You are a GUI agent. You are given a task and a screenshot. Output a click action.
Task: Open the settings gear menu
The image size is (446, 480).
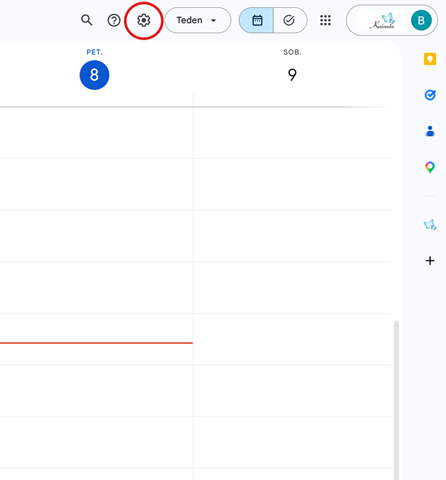[144, 20]
